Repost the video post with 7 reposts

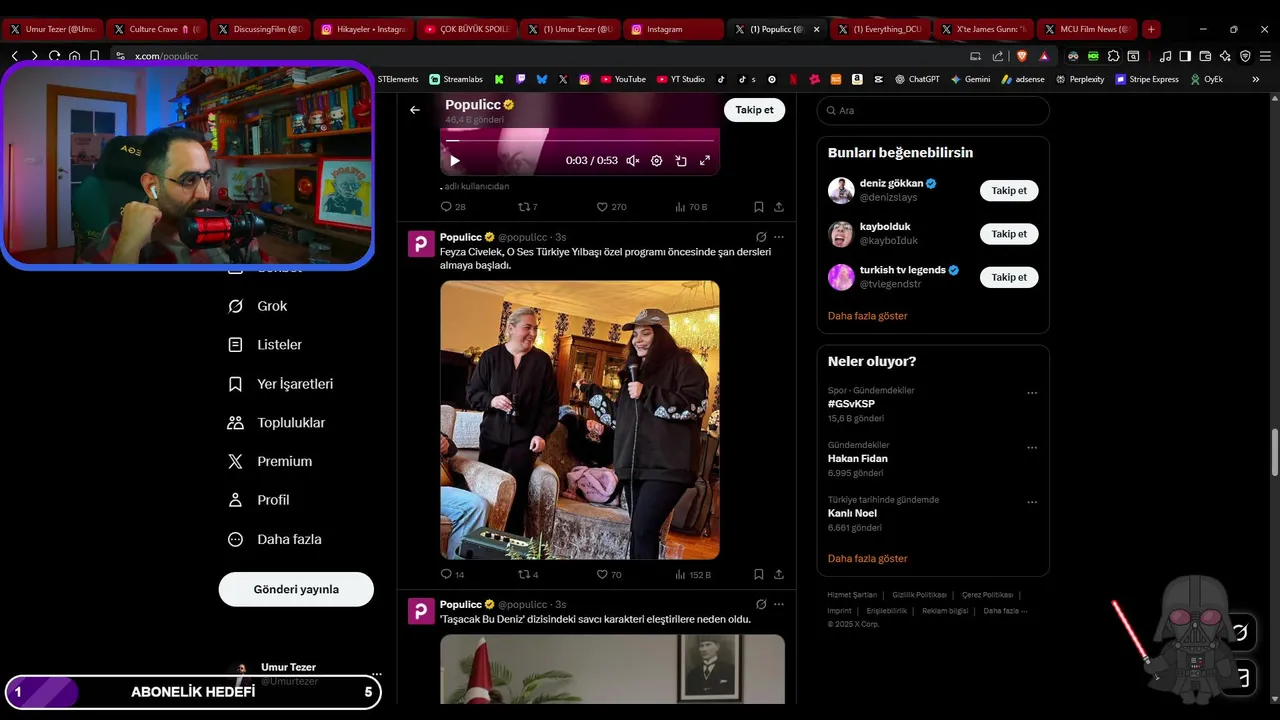[528, 207]
